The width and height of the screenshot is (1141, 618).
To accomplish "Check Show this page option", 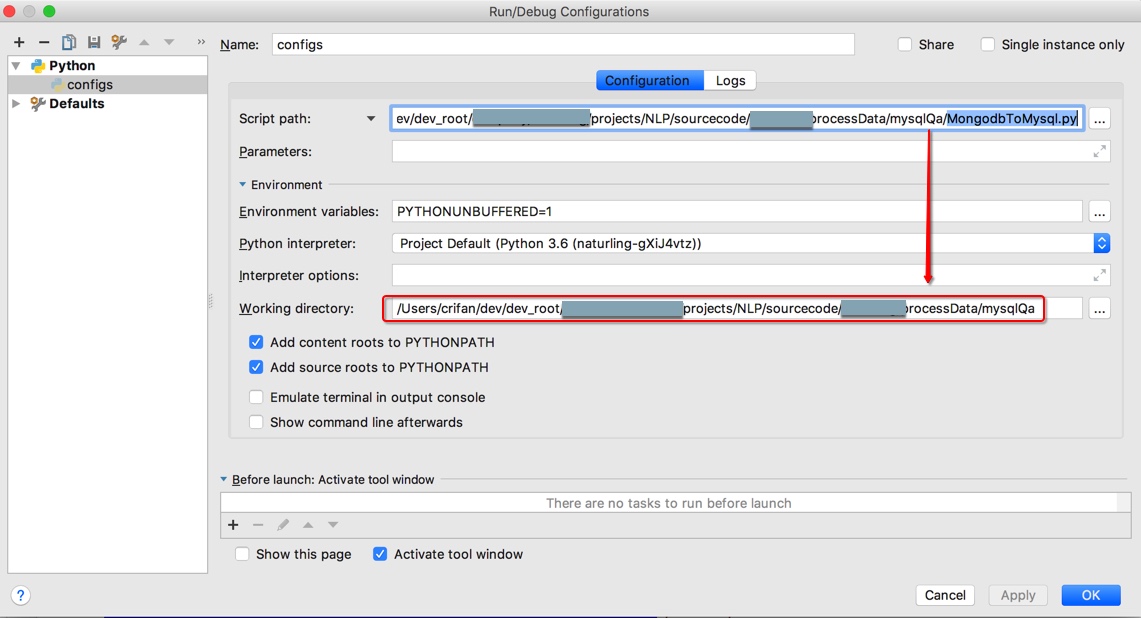I will click(242, 554).
